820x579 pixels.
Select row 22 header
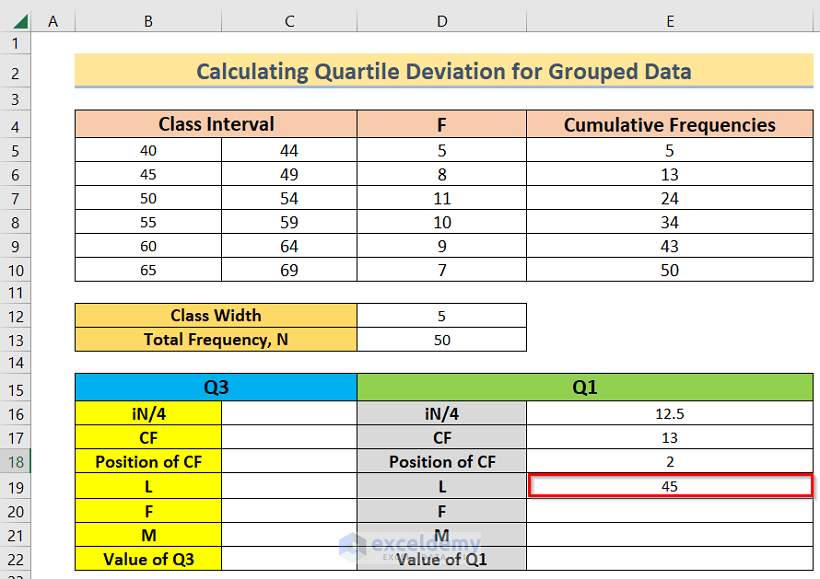click(x=15, y=559)
